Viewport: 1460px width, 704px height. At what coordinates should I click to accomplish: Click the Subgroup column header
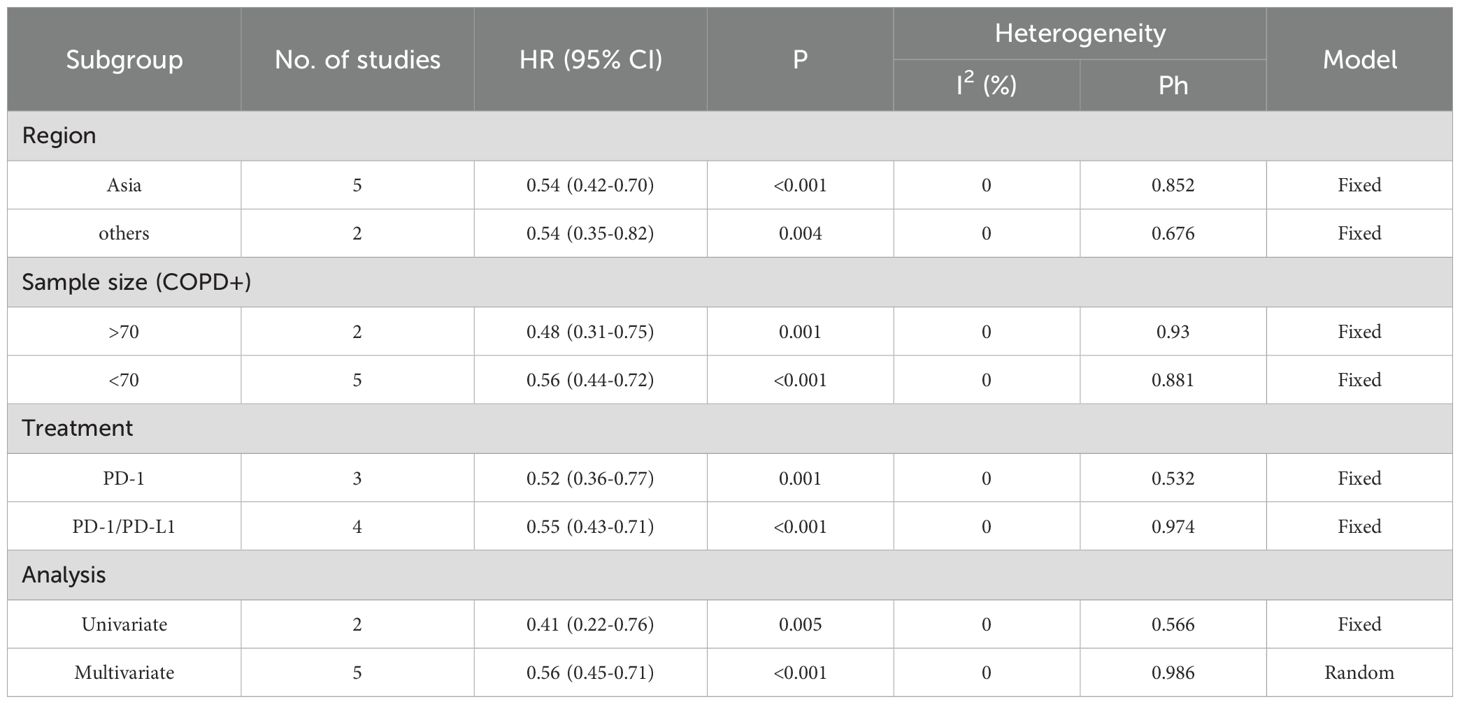(x=124, y=60)
